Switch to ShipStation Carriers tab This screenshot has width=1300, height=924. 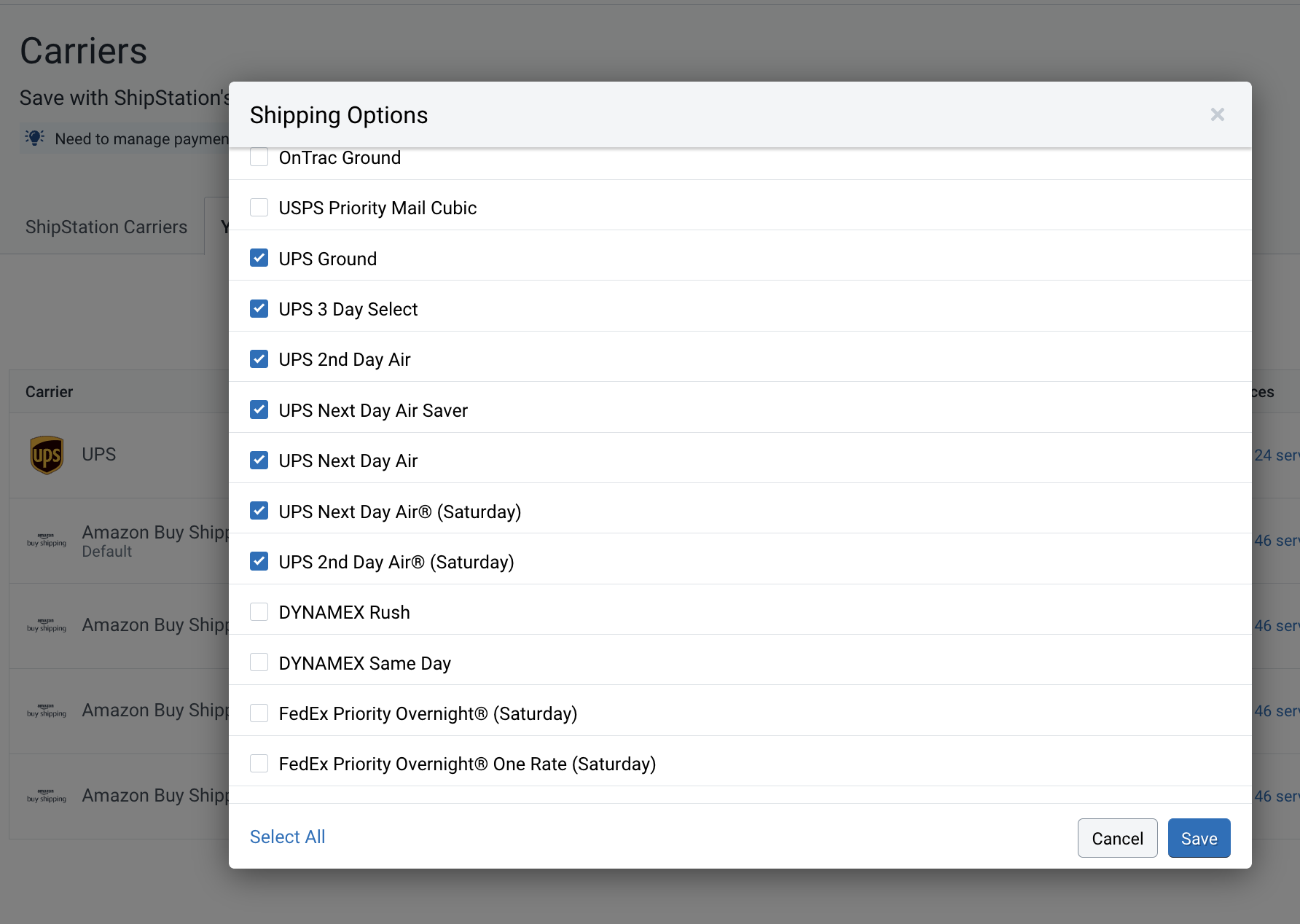pos(106,227)
